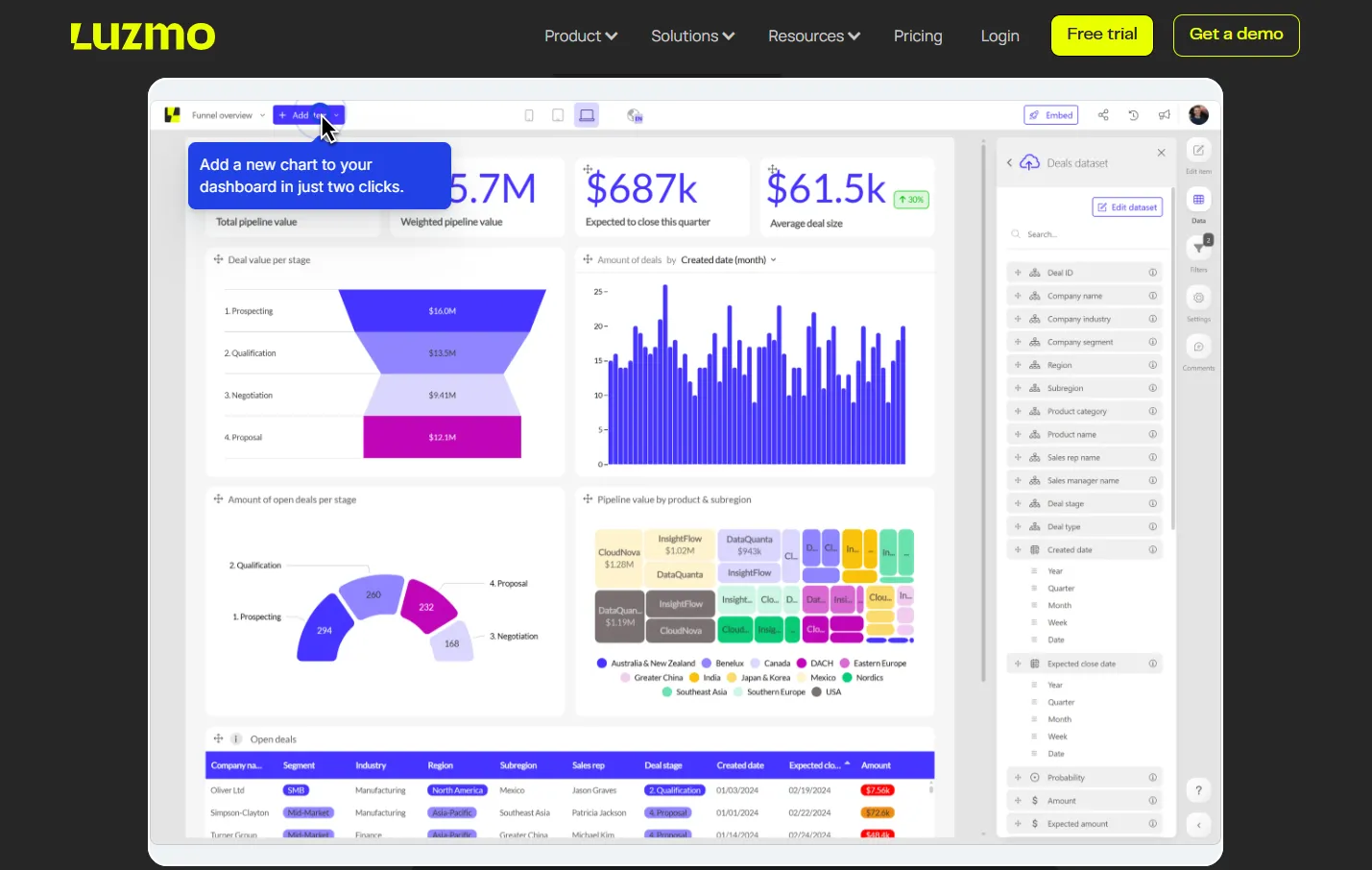Open the Pricing page
Viewport: 1372px width, 870px height.
[x=918, y=36]
